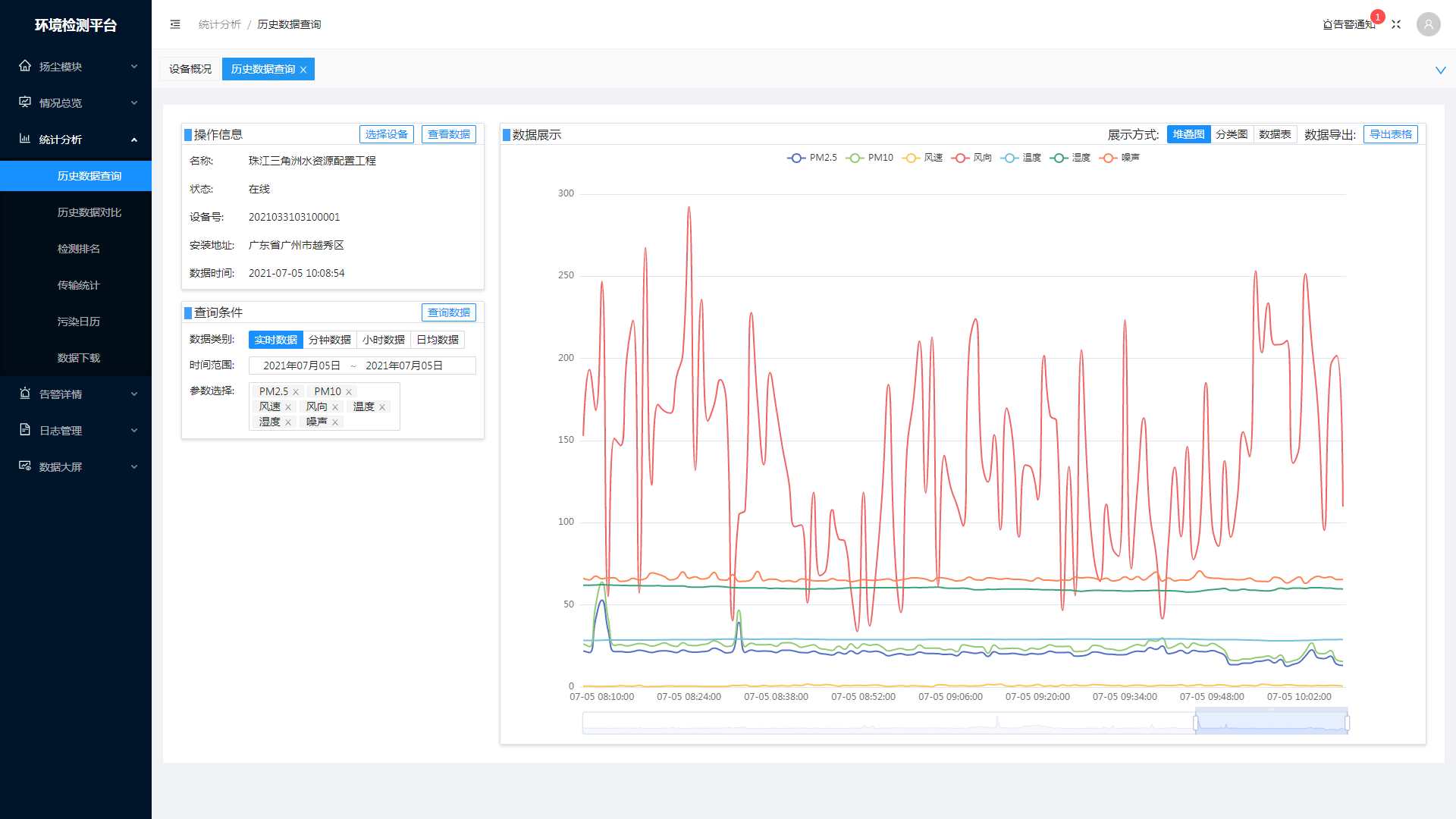Click end date field in 时间范围
The height and width of the screenshot is (819, 1456).
pos(404,366)
